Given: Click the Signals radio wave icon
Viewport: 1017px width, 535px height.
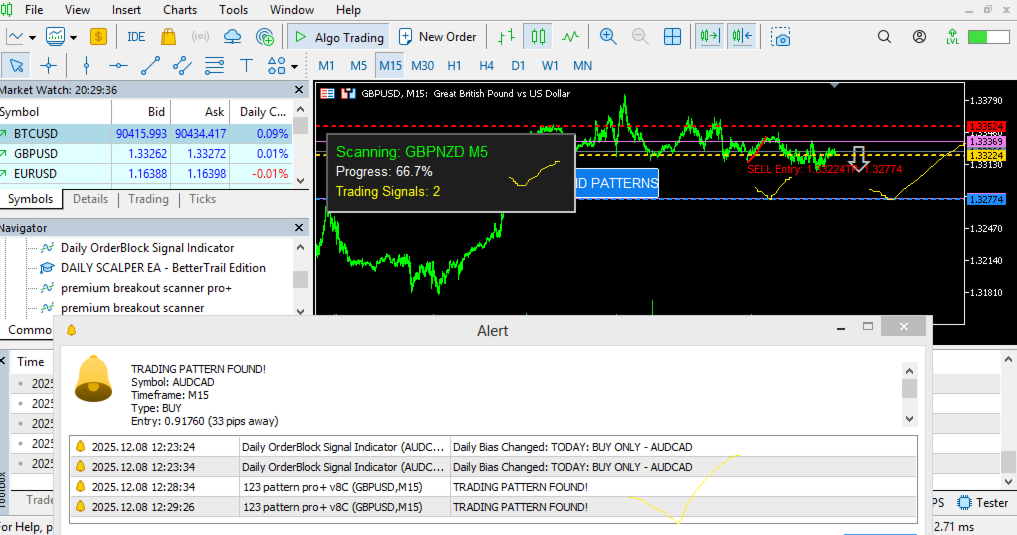Looking at the screenshot, I should [200, 37].
